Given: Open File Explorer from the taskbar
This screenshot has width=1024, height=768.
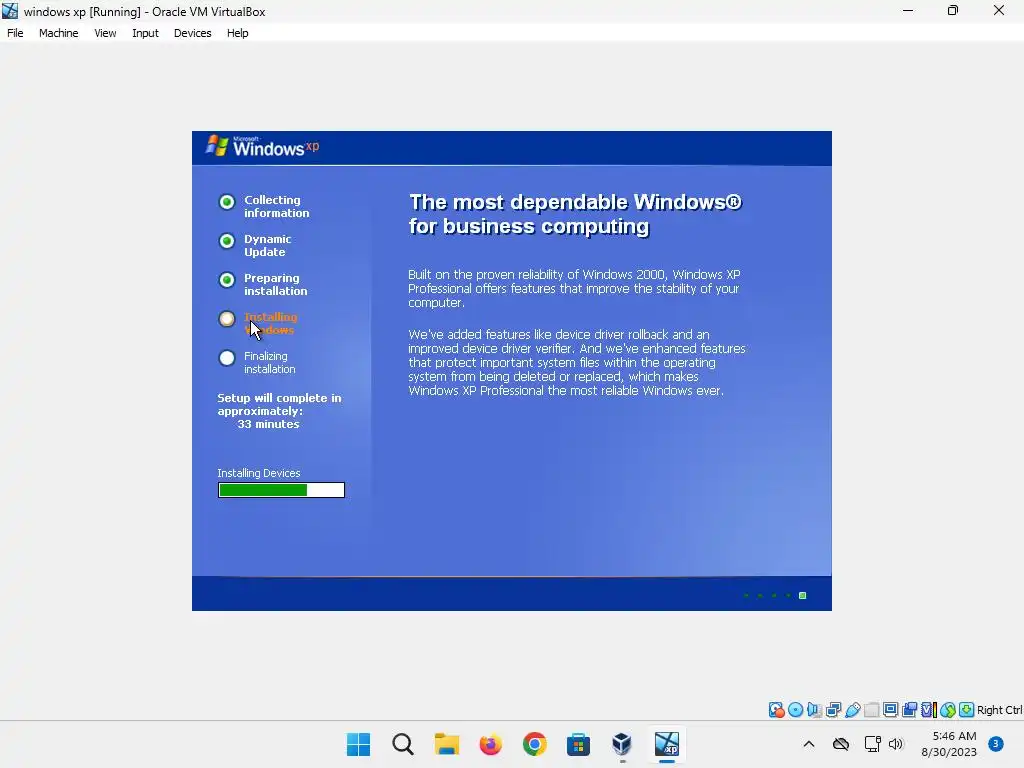Looking at the screenshot, I should [447, 744].
